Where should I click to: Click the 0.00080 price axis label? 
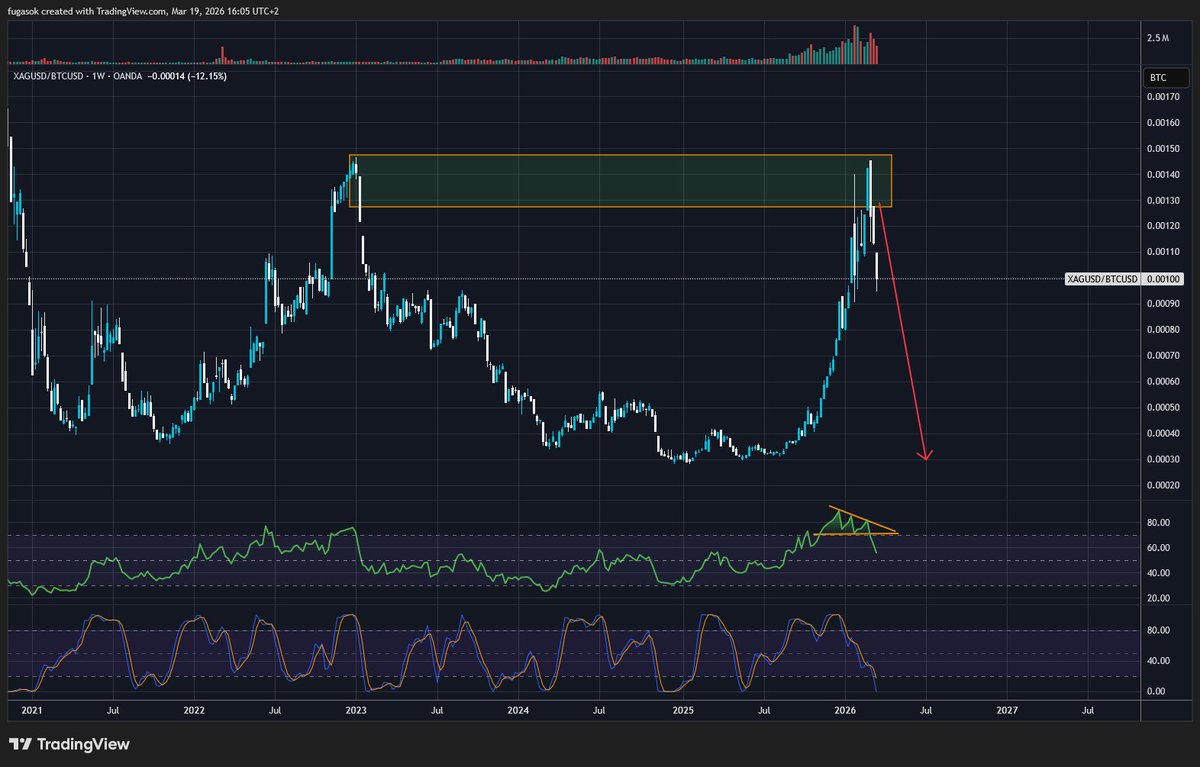click(x=1162, y=329)
